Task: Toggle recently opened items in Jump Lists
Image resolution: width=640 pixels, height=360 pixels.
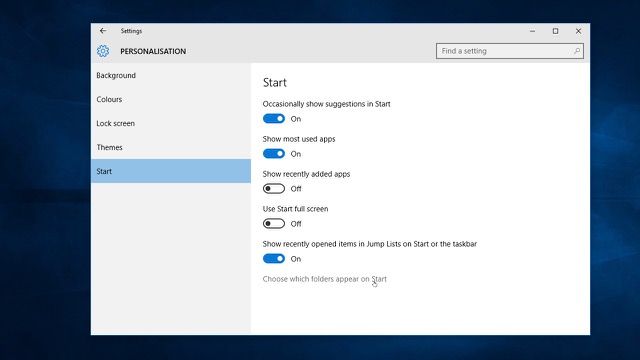Action: click(274, 259)
